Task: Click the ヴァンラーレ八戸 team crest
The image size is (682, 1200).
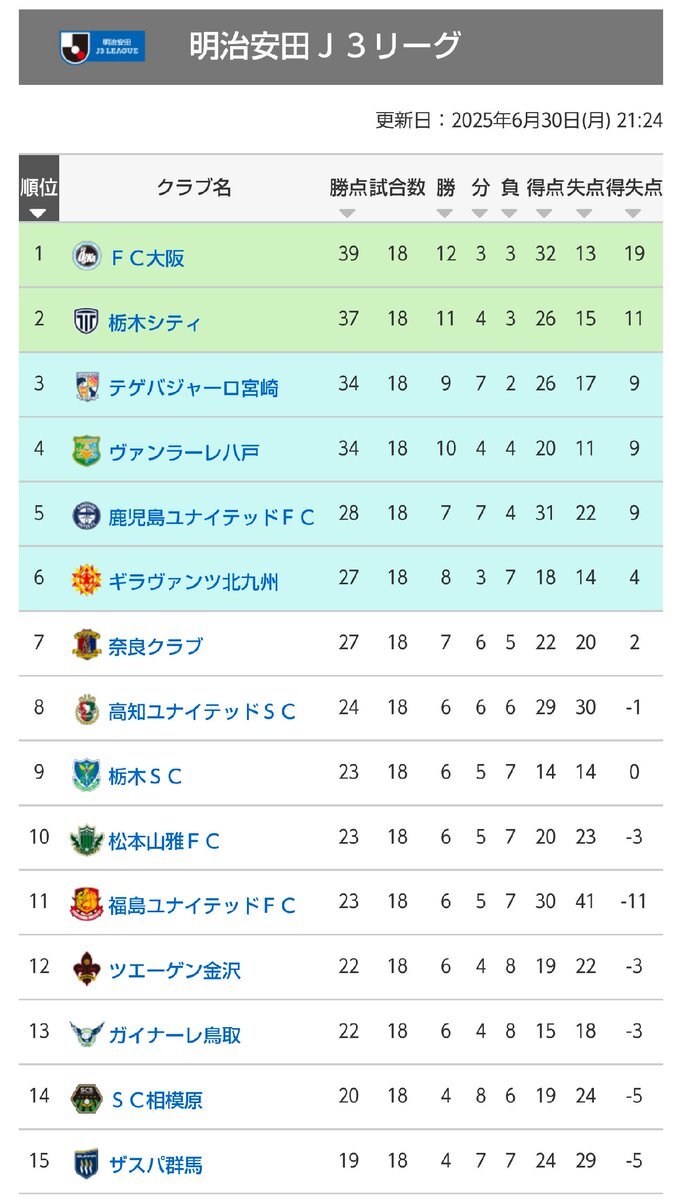Action: click(x=87, y=451)
